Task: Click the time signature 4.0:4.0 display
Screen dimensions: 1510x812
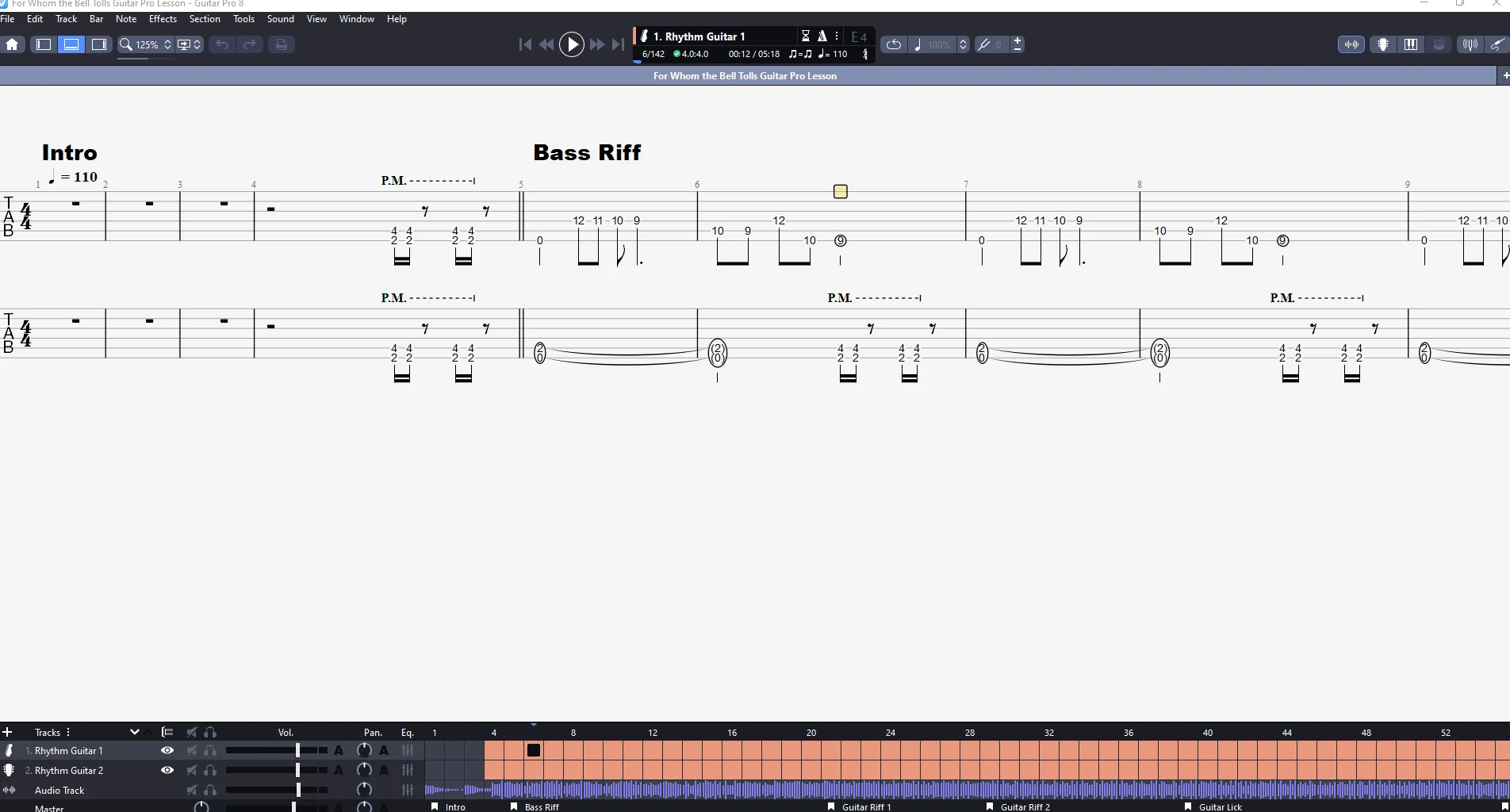Action: [691, 54]
